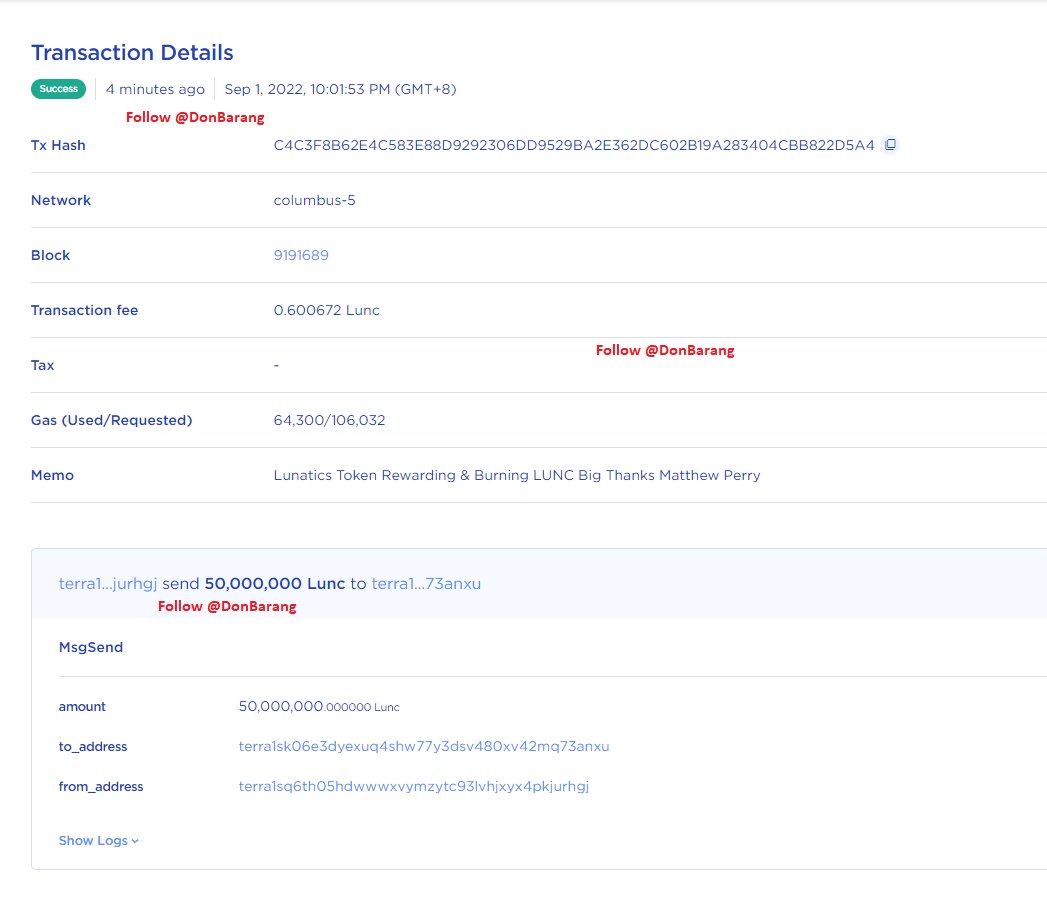Click the timestamp Sep 1, 2022

point(341,89)
